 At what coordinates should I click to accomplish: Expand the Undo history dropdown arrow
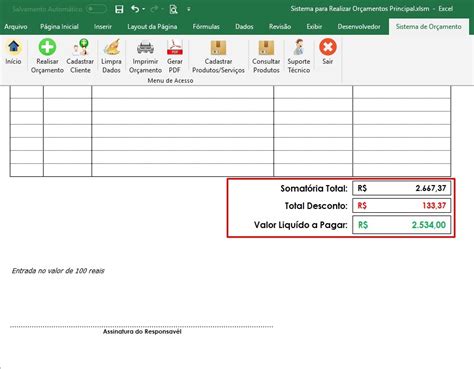click(144, 9)
